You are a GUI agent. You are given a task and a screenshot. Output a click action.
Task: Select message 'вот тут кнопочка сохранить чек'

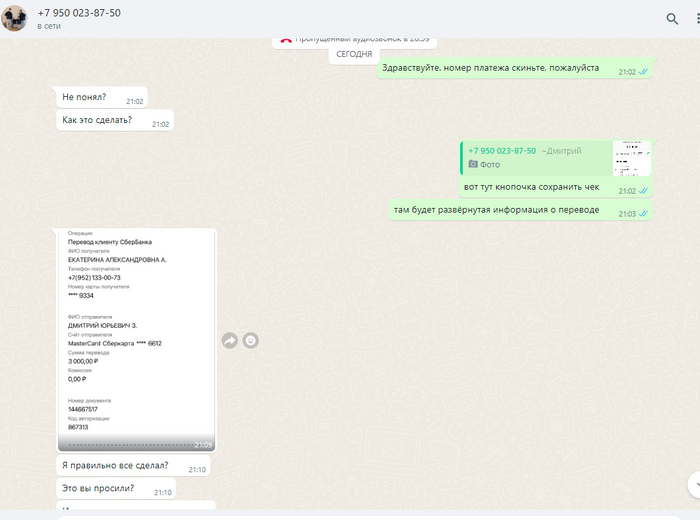[531, 187]
